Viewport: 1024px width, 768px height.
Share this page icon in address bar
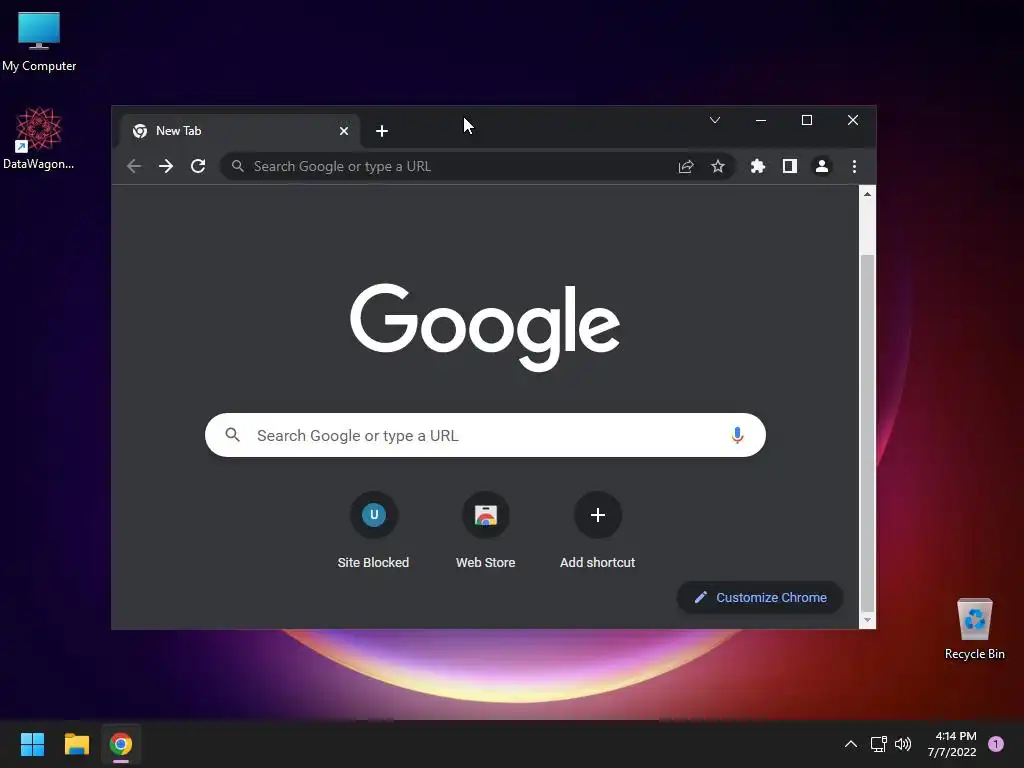[x=686, y=167]
